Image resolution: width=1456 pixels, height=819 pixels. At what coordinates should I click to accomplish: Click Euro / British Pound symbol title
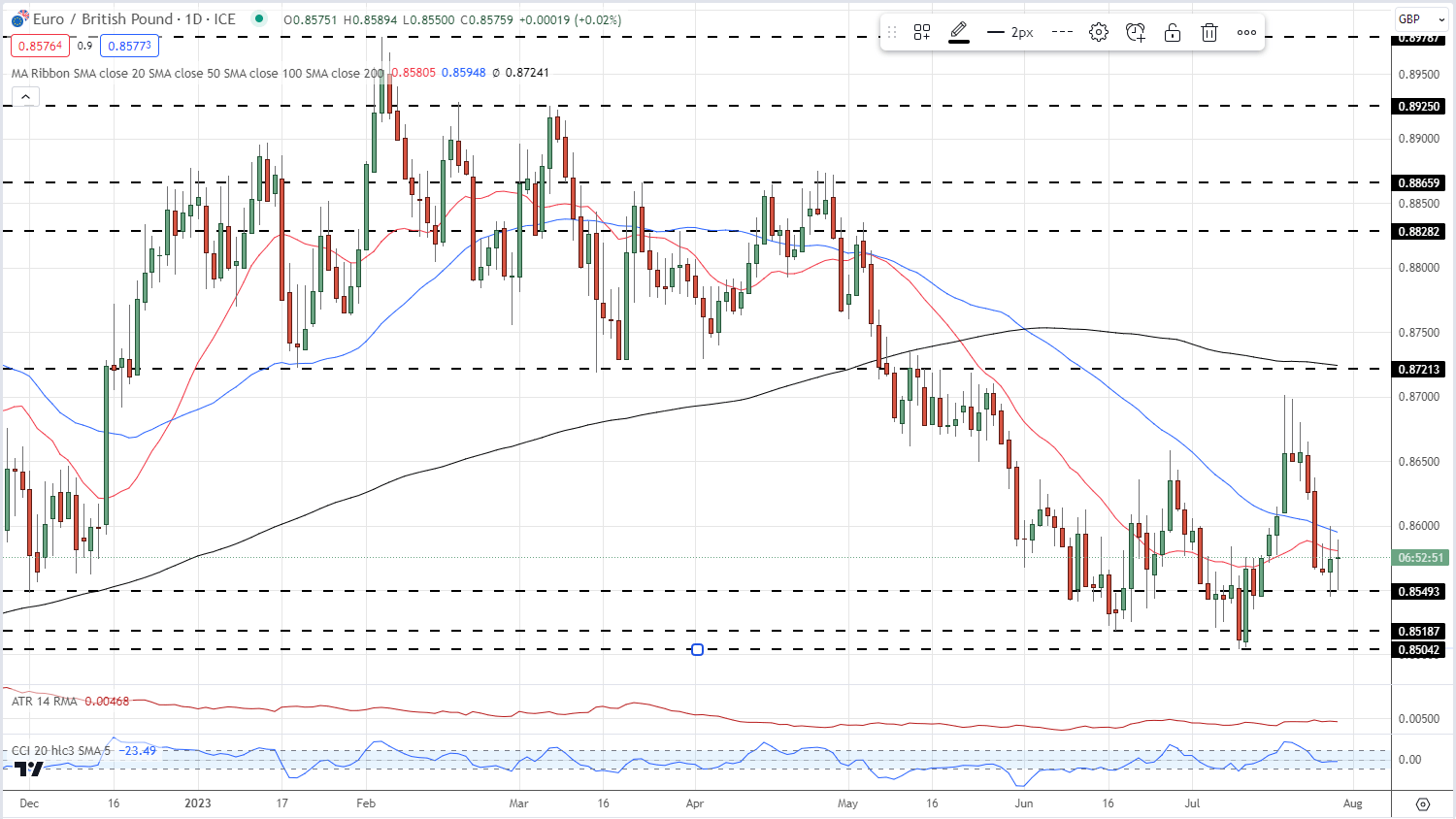pyautogui.click(x=102, y=19)
